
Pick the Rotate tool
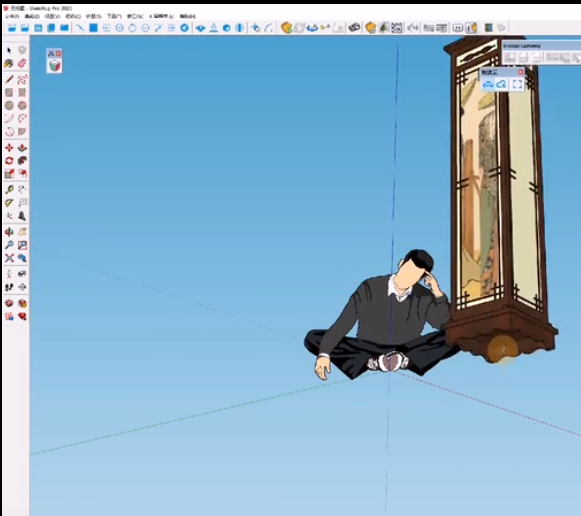pyautogui.click(x=9, y=161)
